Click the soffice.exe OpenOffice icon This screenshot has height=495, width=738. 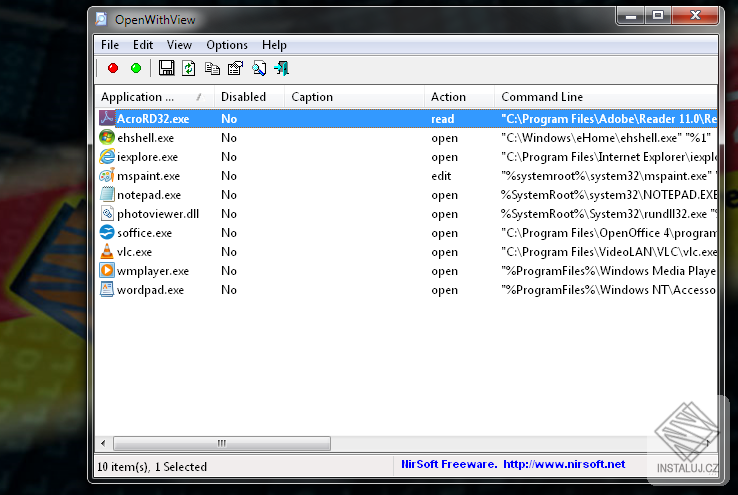(107, 232)
